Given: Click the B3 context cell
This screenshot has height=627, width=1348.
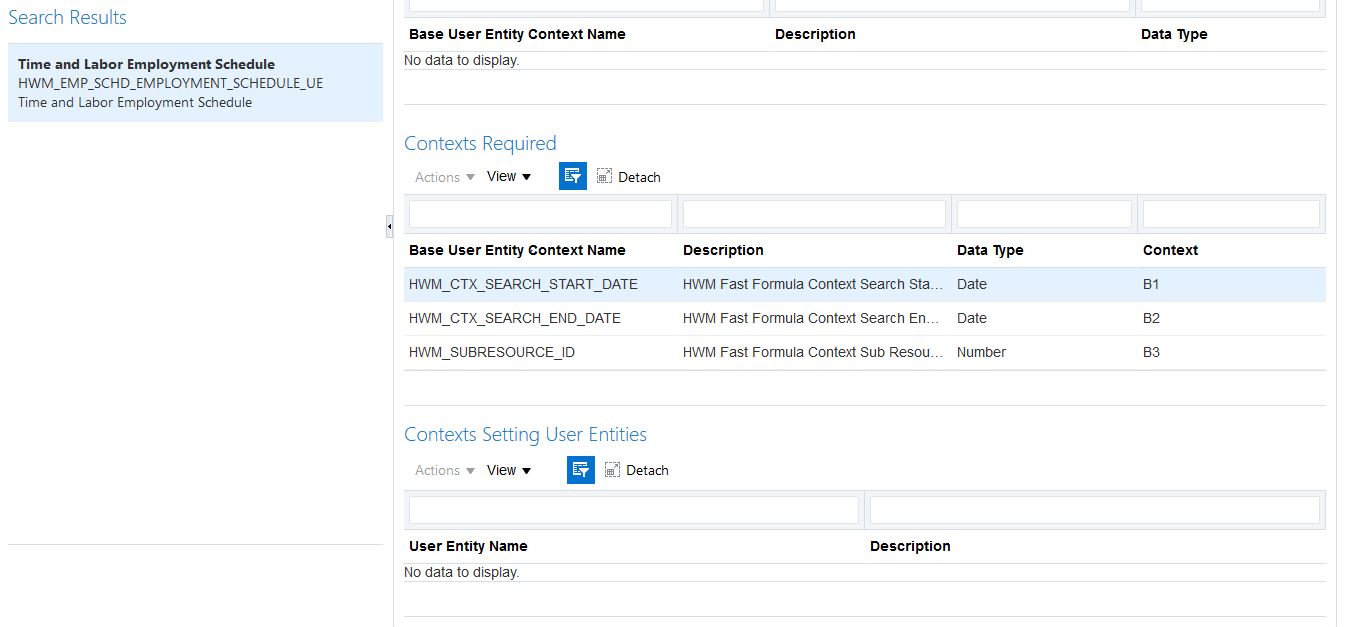Looking at the screenshot, I should 1151,352.
